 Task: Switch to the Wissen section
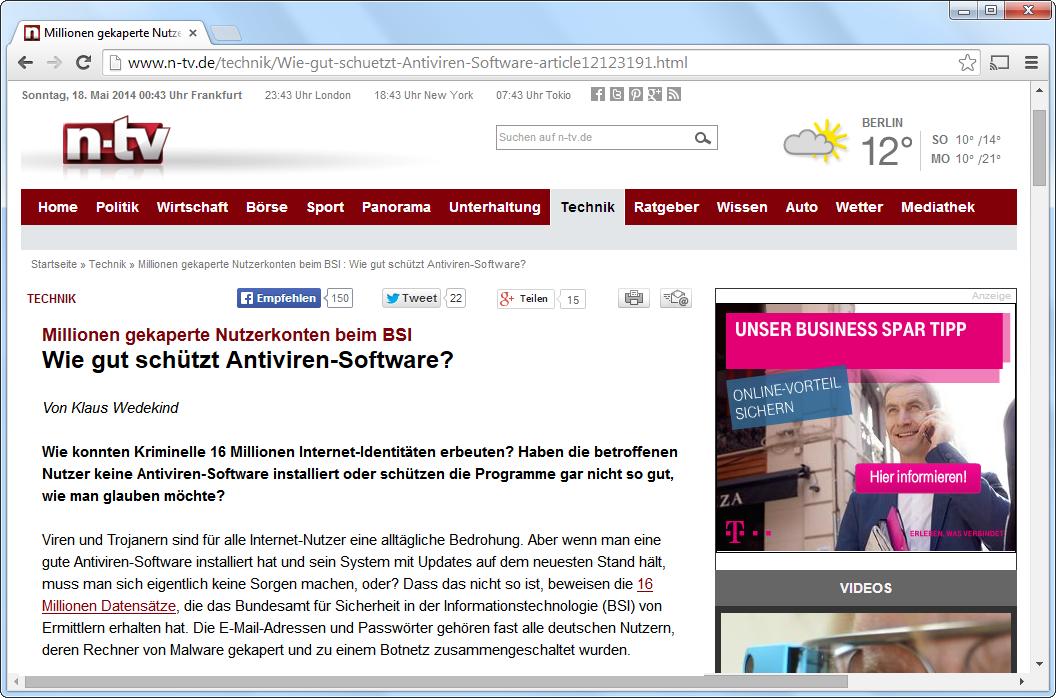tap(742, 207)
